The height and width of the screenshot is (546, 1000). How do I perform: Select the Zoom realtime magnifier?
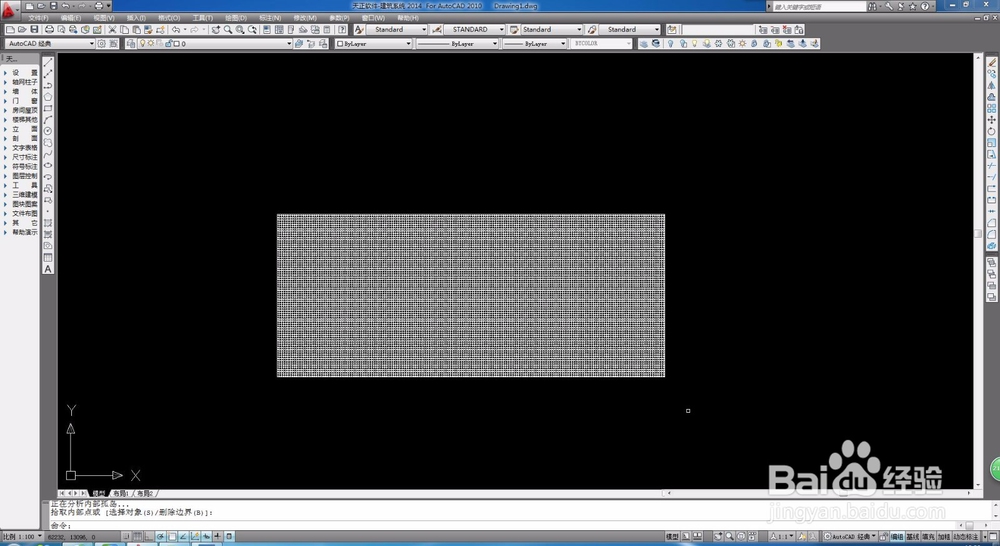[x=228, y=29]
